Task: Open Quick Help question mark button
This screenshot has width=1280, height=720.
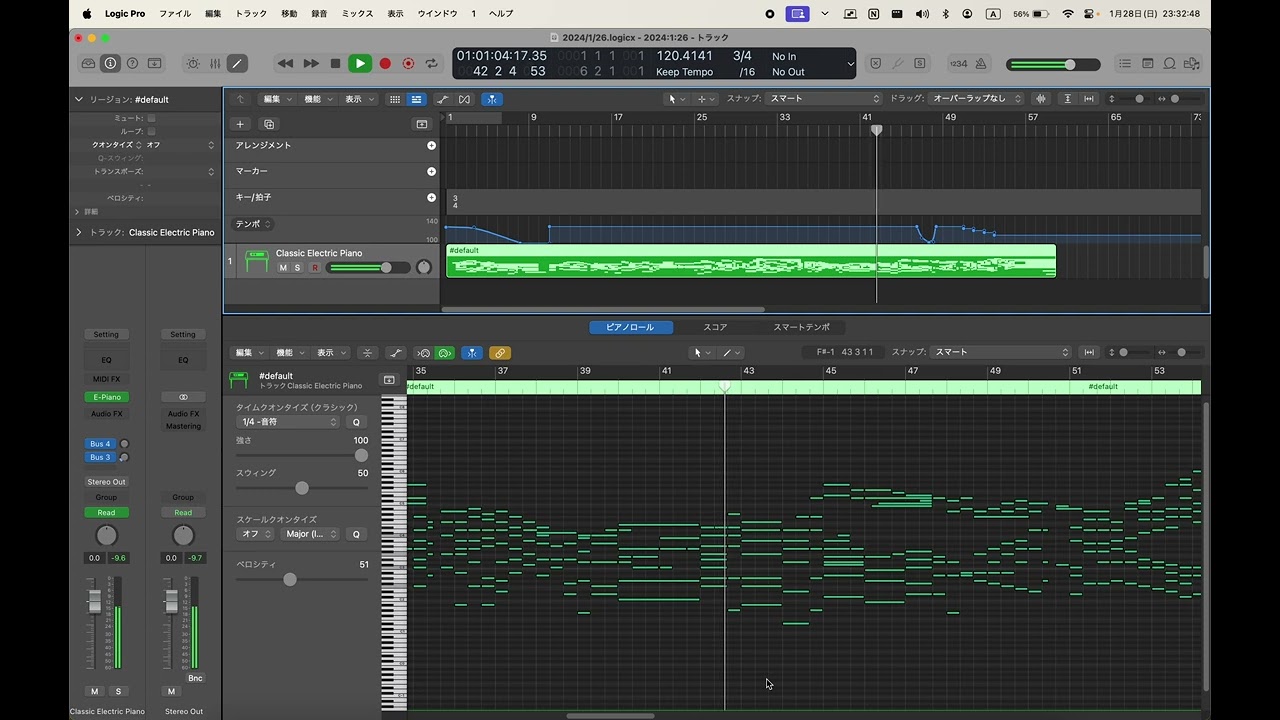Action: [132, 63]
